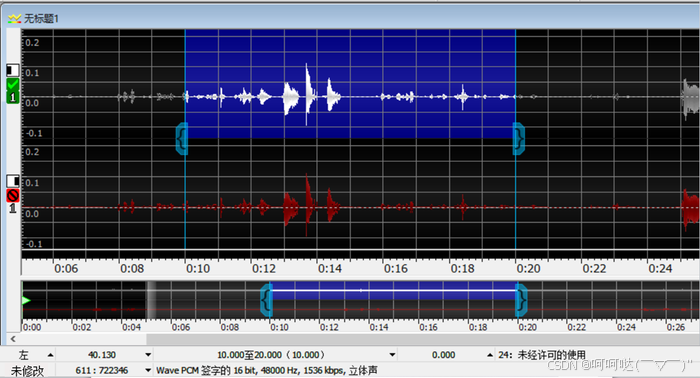Click the Wave PCM 16 bit format text
Screen dimensions: 700x378
[x=267, y=370]
